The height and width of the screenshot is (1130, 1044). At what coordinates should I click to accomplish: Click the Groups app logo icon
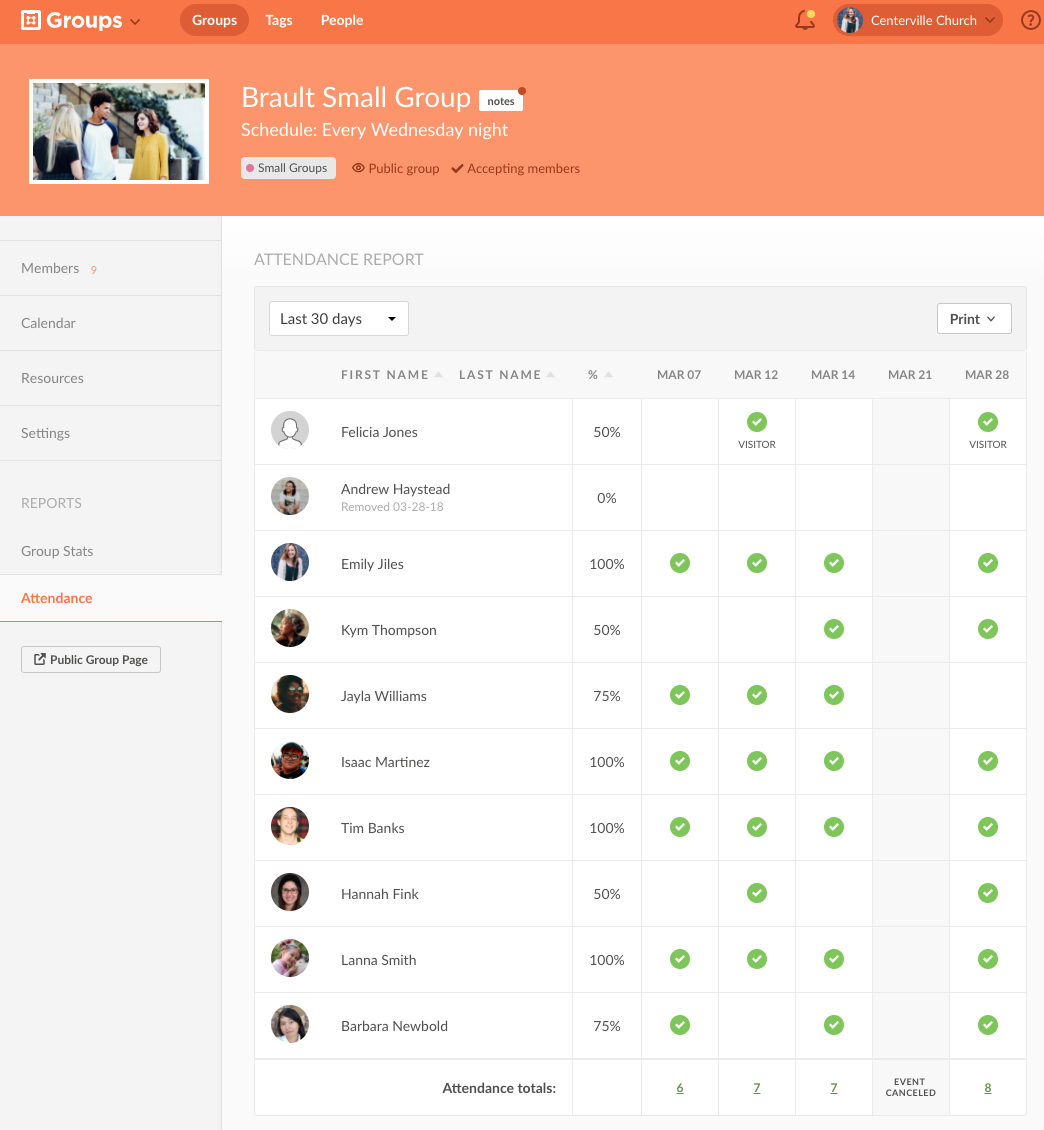(31, 20)
